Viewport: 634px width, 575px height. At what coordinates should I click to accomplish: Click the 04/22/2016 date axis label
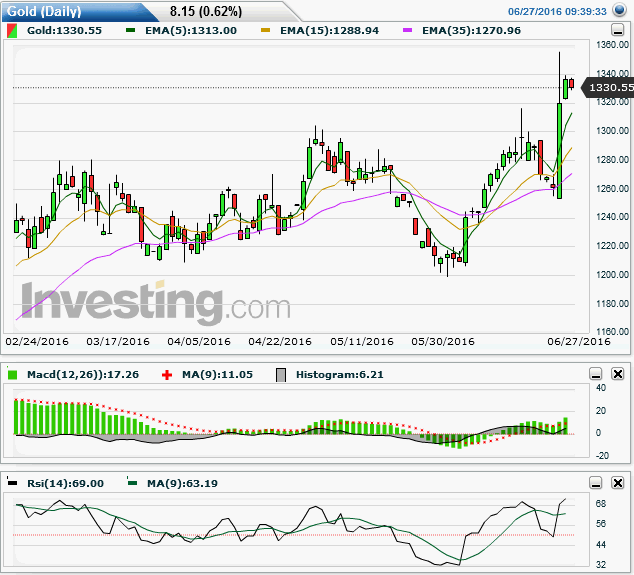tap(280, 342)
